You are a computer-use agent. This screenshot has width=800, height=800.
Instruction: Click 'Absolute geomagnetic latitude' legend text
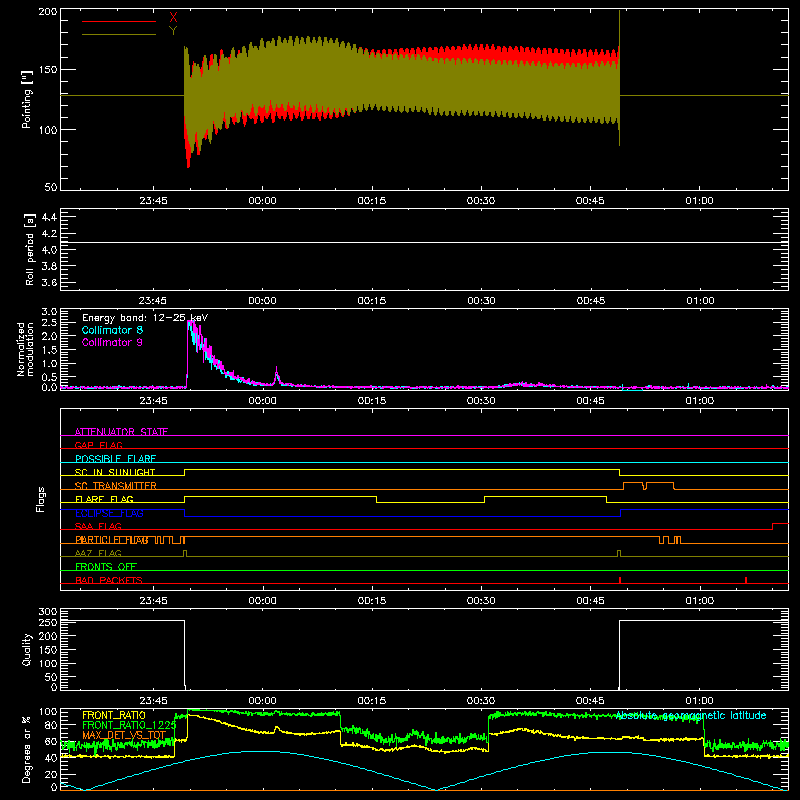pyautogui.click(x=691, y=715)
